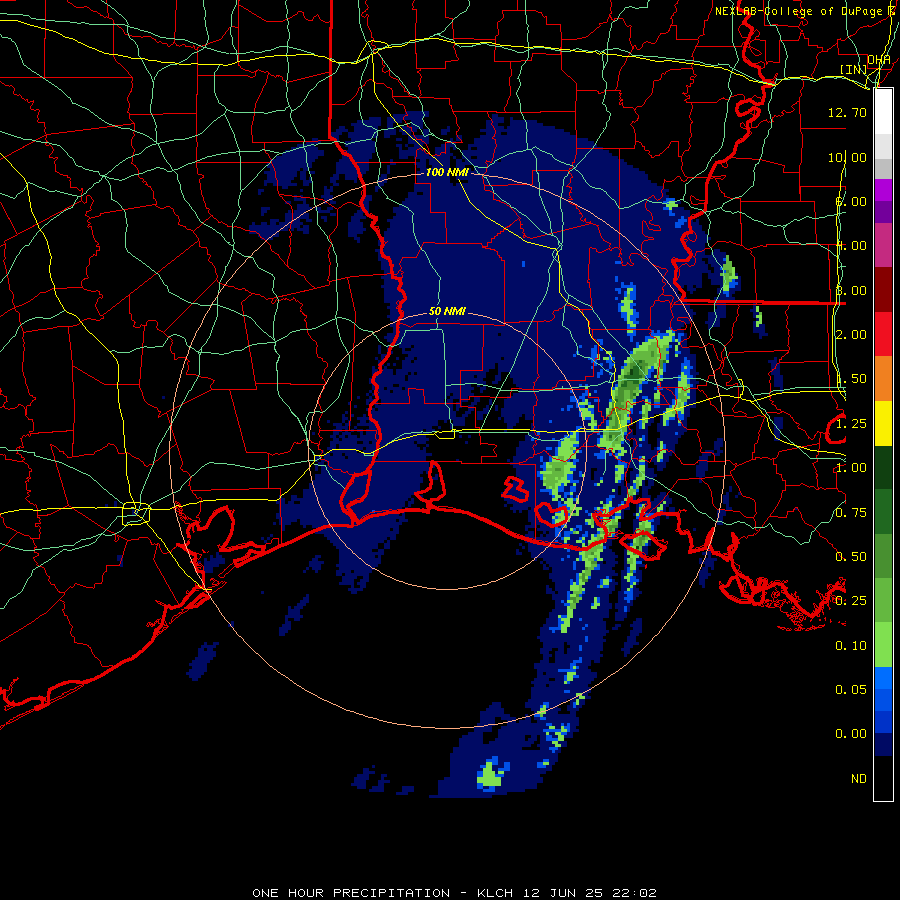Click the yellow swatch on the color scale

883,423
